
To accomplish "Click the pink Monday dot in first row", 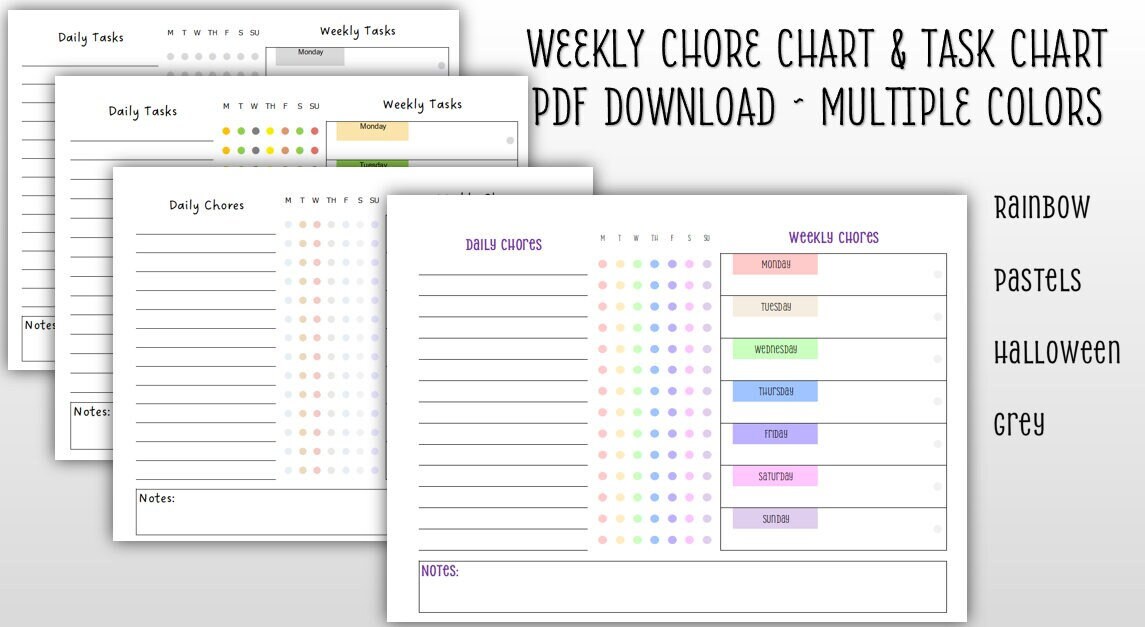I will (602, 263).
